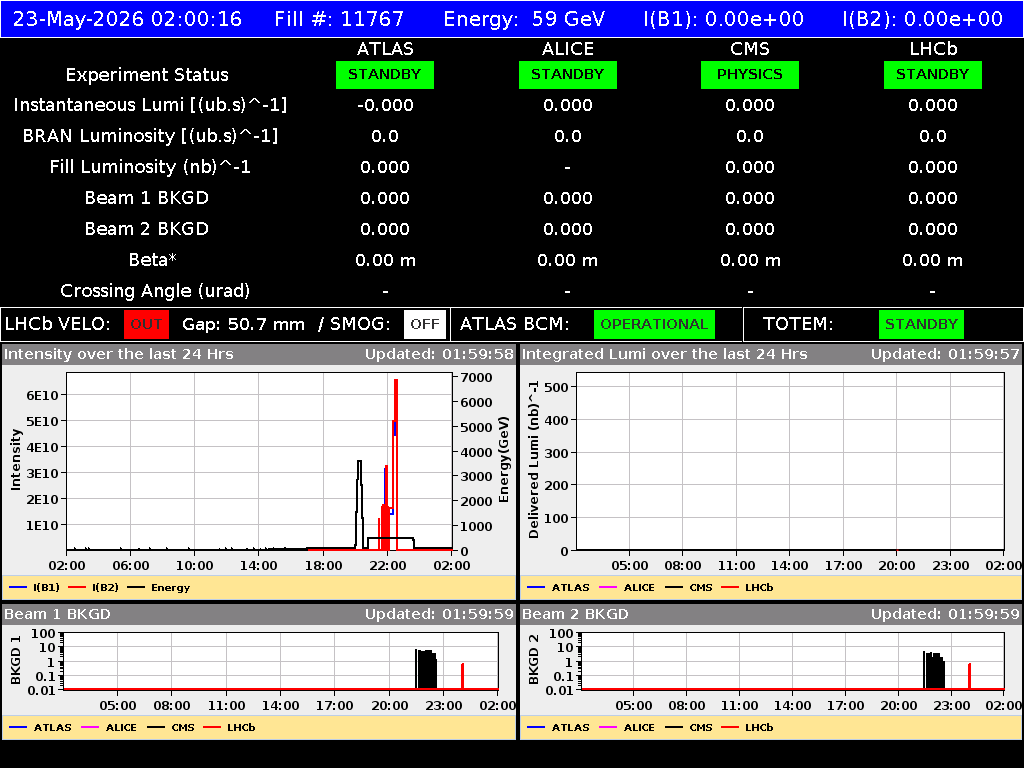Viewport: 1024px width, 768px height.
Task: Select the Fill # 11767 text
Action: click(x=339, y=18)
